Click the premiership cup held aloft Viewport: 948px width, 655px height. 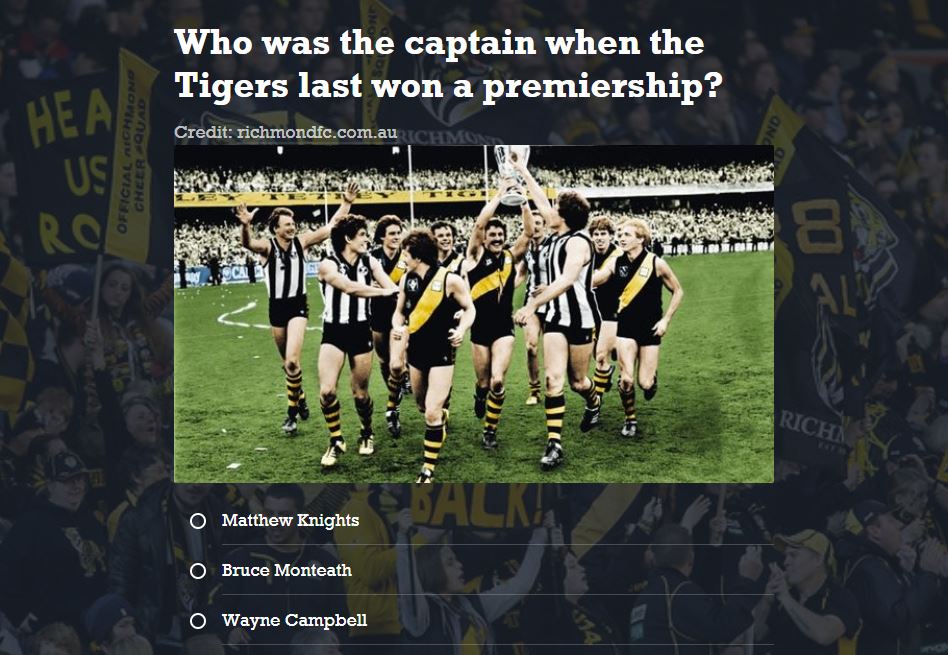point(511,174)
